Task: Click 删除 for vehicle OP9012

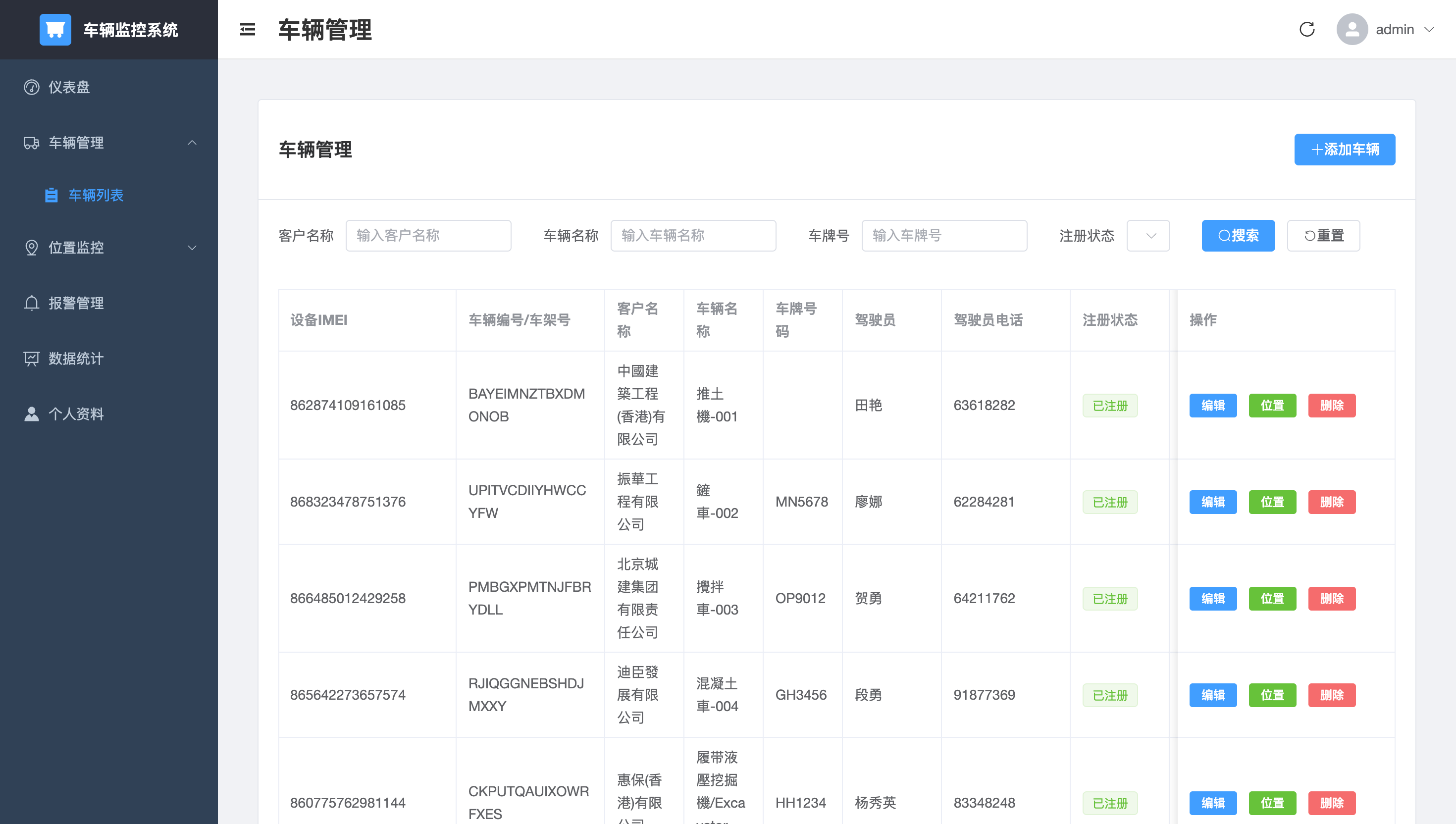Action: (1331, 598)
